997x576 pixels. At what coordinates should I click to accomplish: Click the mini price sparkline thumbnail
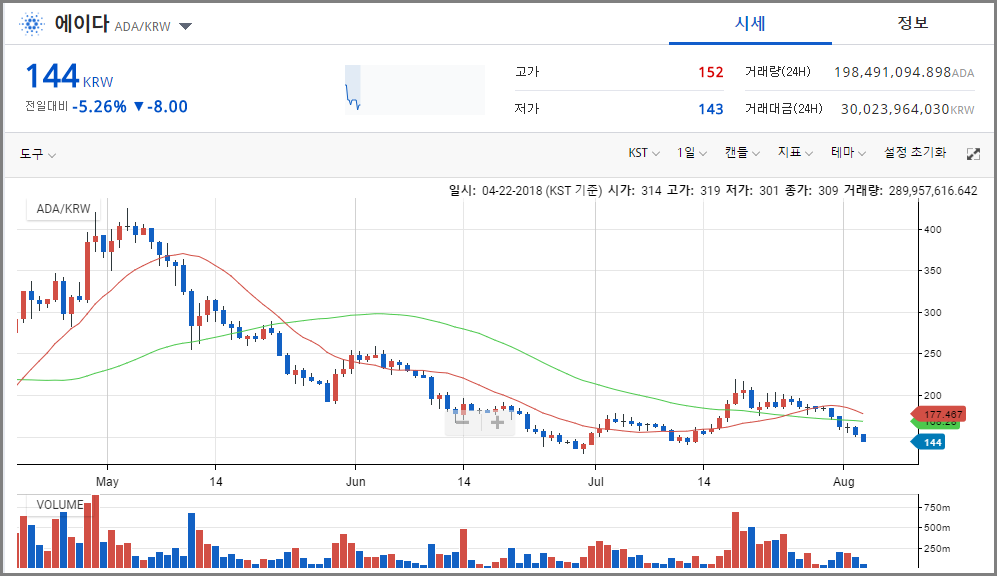pos(414,89)
